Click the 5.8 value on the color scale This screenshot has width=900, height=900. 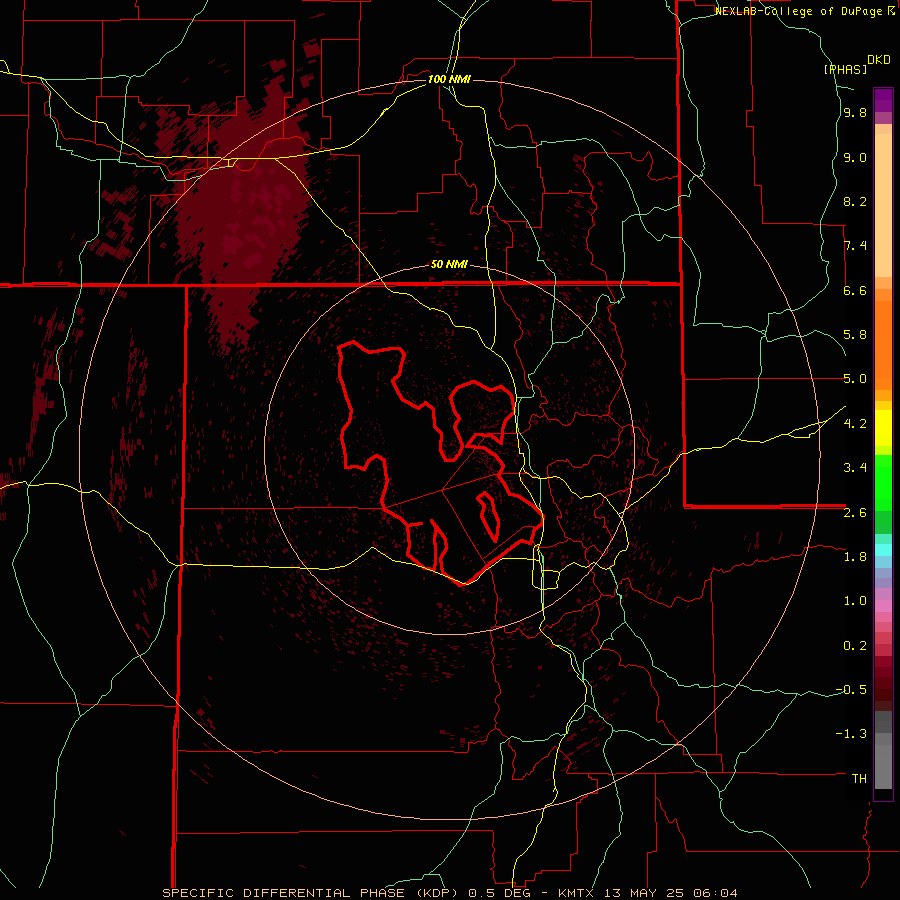pyautogui.click(x=855, y=335)
